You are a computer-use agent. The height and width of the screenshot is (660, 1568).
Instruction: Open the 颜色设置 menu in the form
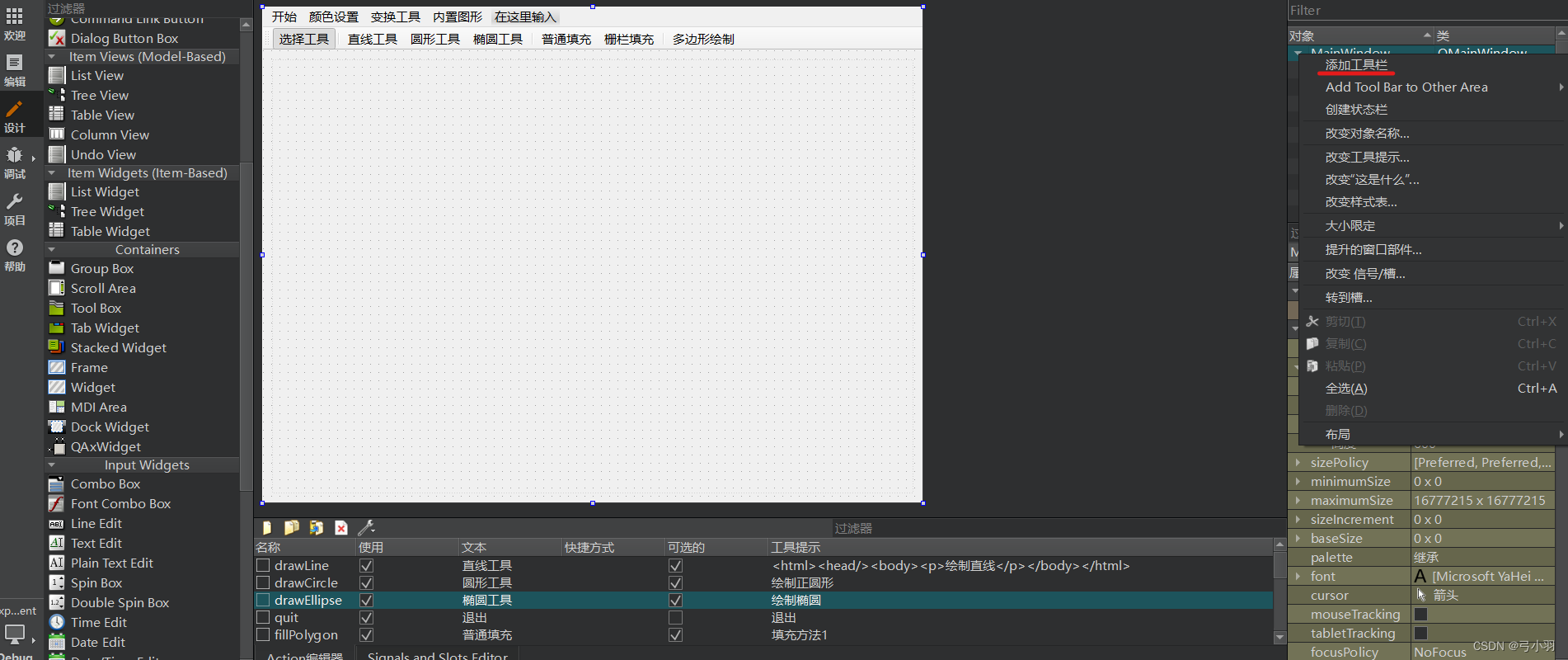(334, 16)
